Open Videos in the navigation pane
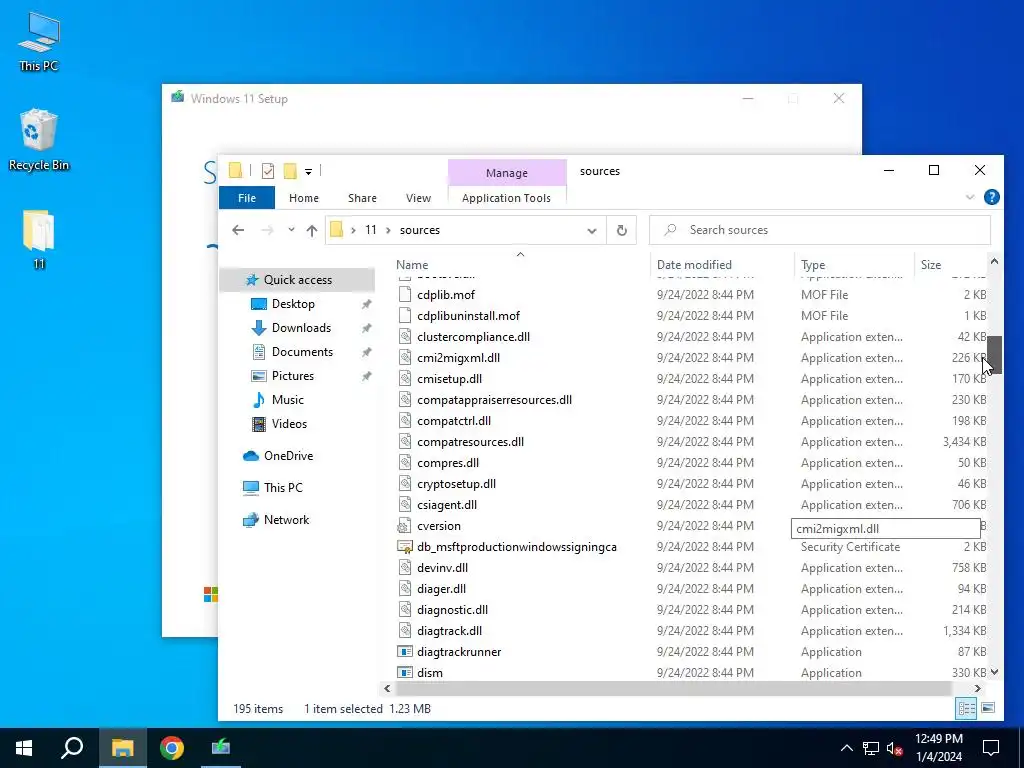This screenshot has width=1024, height=768. click(x=289, y=424)
